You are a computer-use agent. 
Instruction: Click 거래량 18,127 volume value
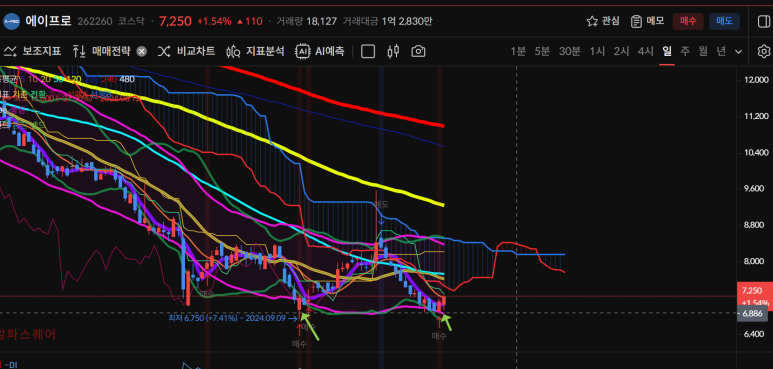coord(321,21)
